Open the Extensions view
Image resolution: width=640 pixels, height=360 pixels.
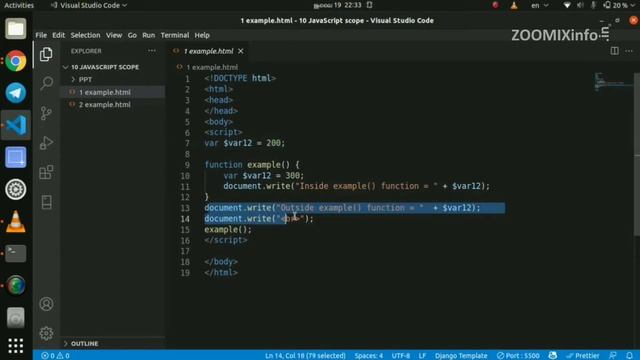pyautogui.click(x=46, y=172)
